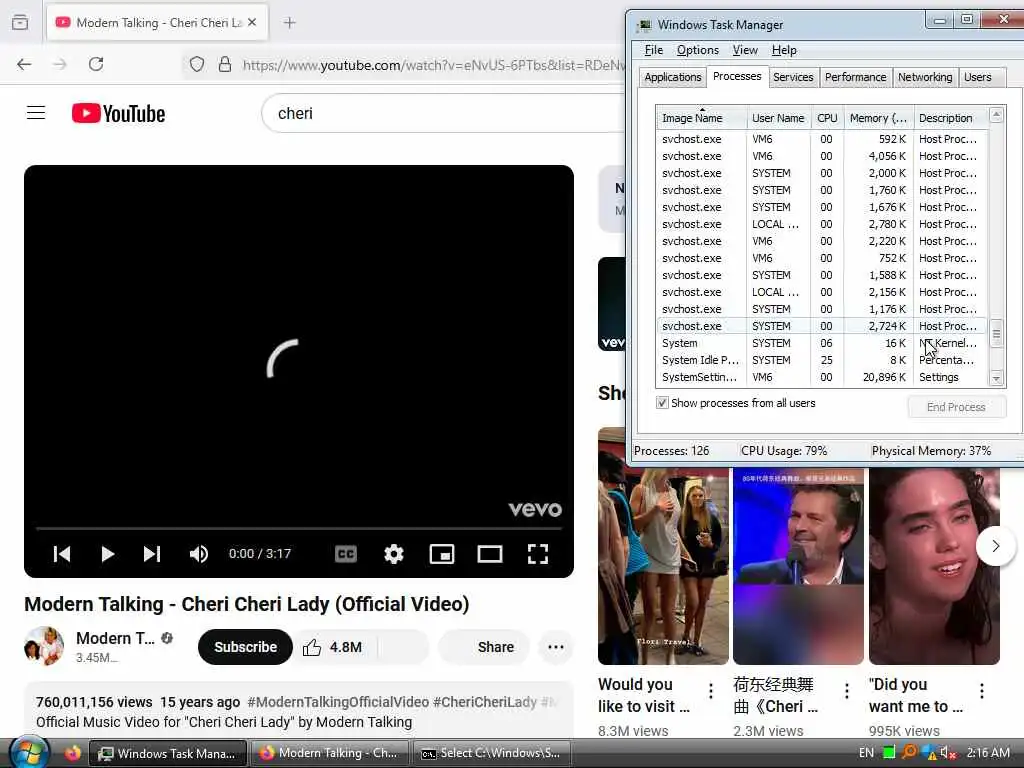Switch to the Applications tab
This screenshot has width=1024, height=768.
(x=673, y=77)
